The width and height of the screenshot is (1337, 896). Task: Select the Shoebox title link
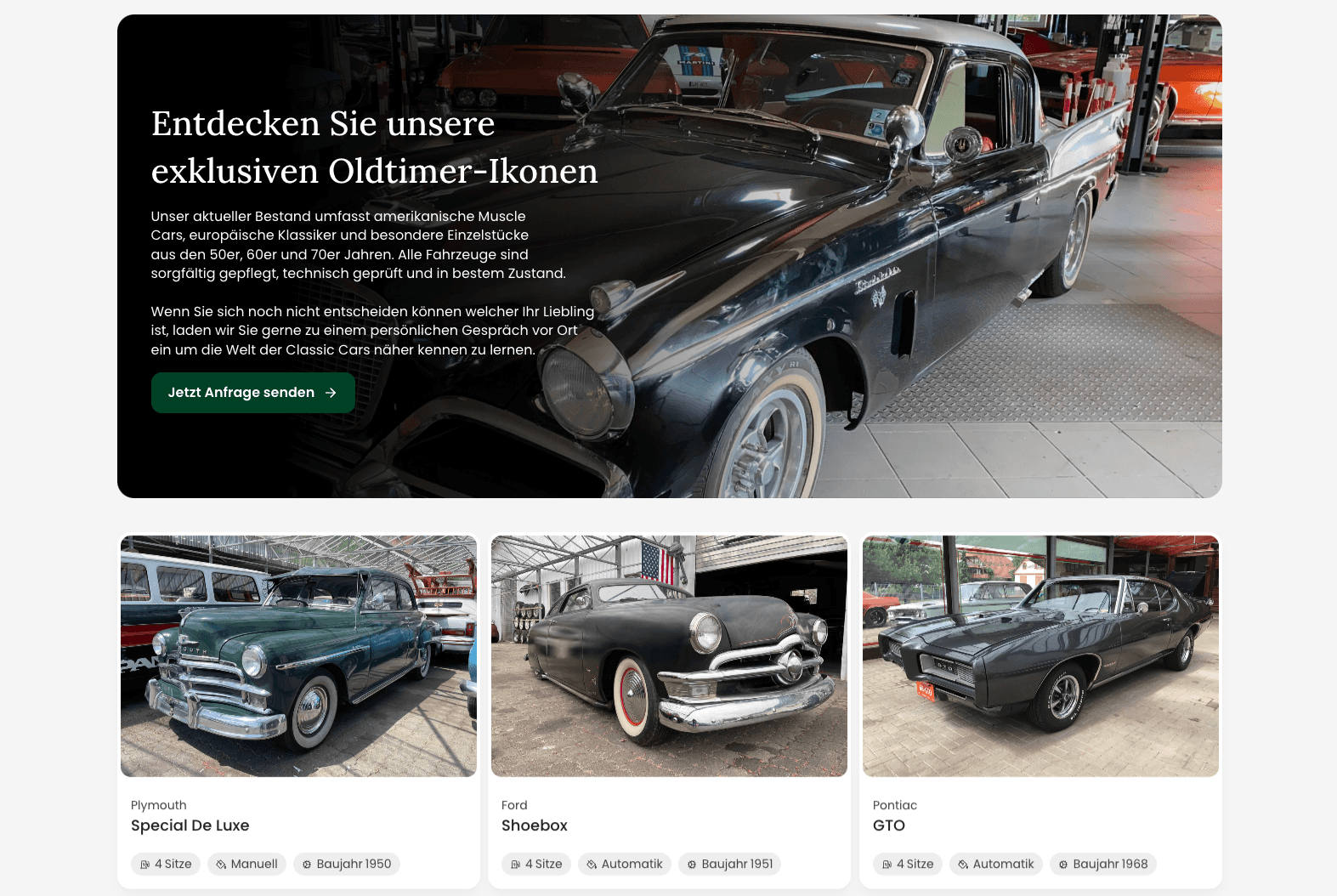coord(535,825)
